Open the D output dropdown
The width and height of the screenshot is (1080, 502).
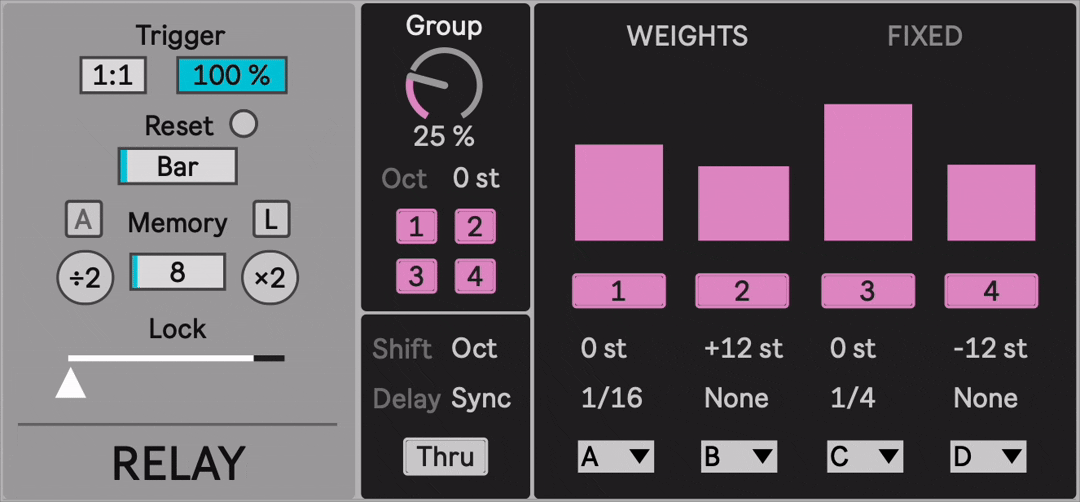[x=987, y=457]
